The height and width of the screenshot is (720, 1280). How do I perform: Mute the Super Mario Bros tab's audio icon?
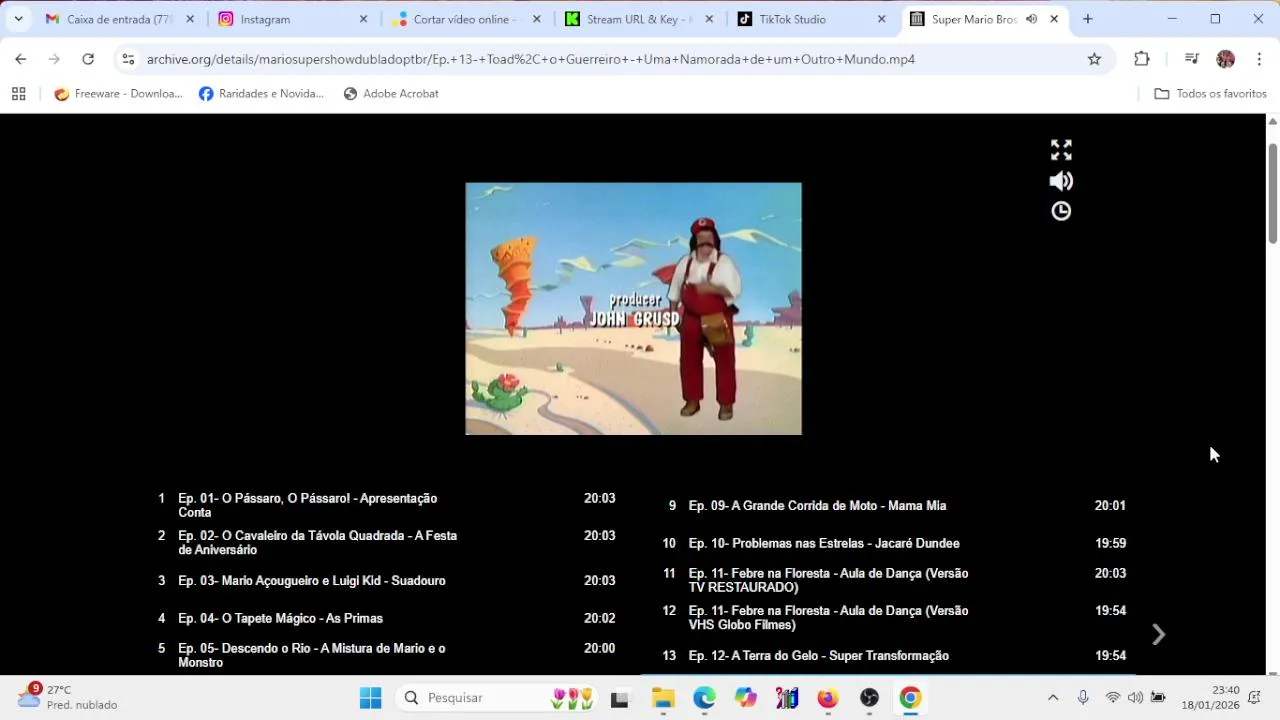pos(1031,19)
